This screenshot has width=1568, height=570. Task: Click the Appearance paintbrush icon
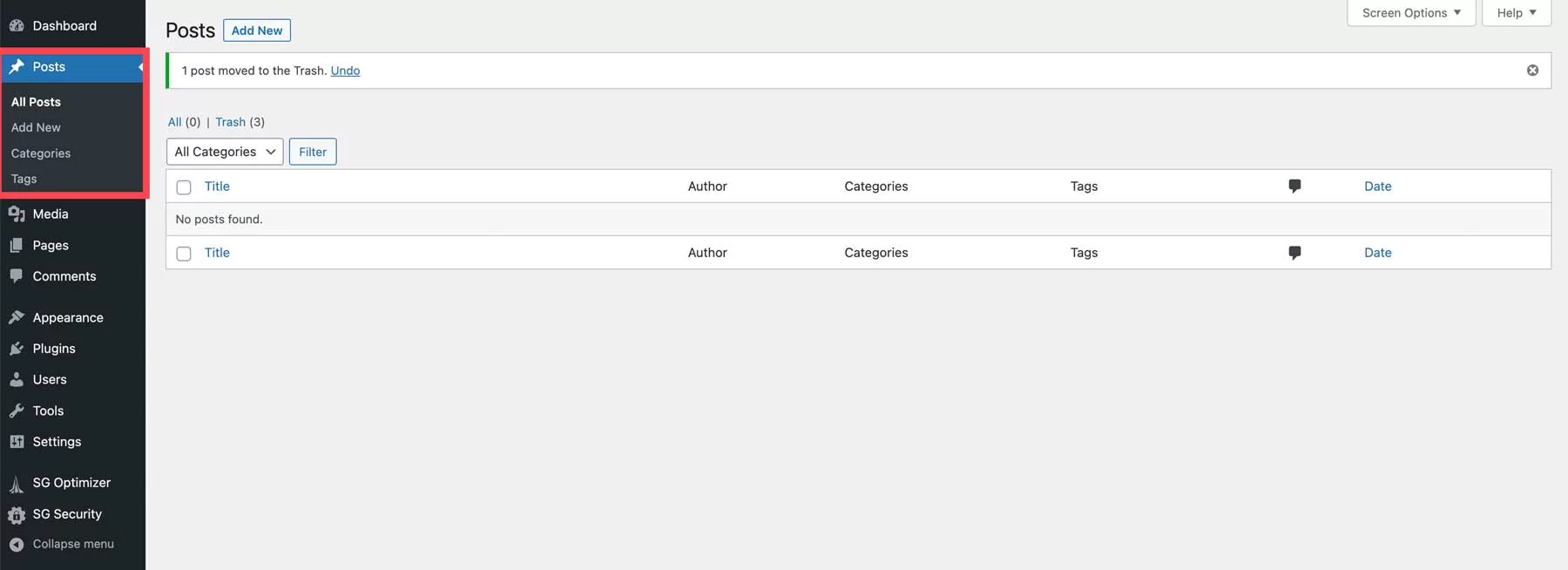(17, 318)
